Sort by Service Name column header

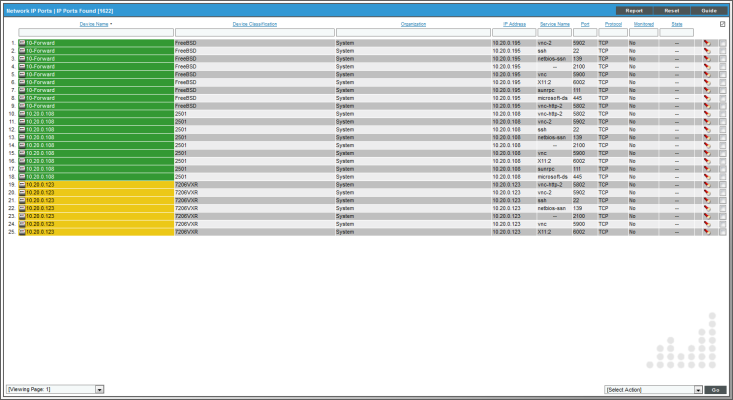click(555, 24)
